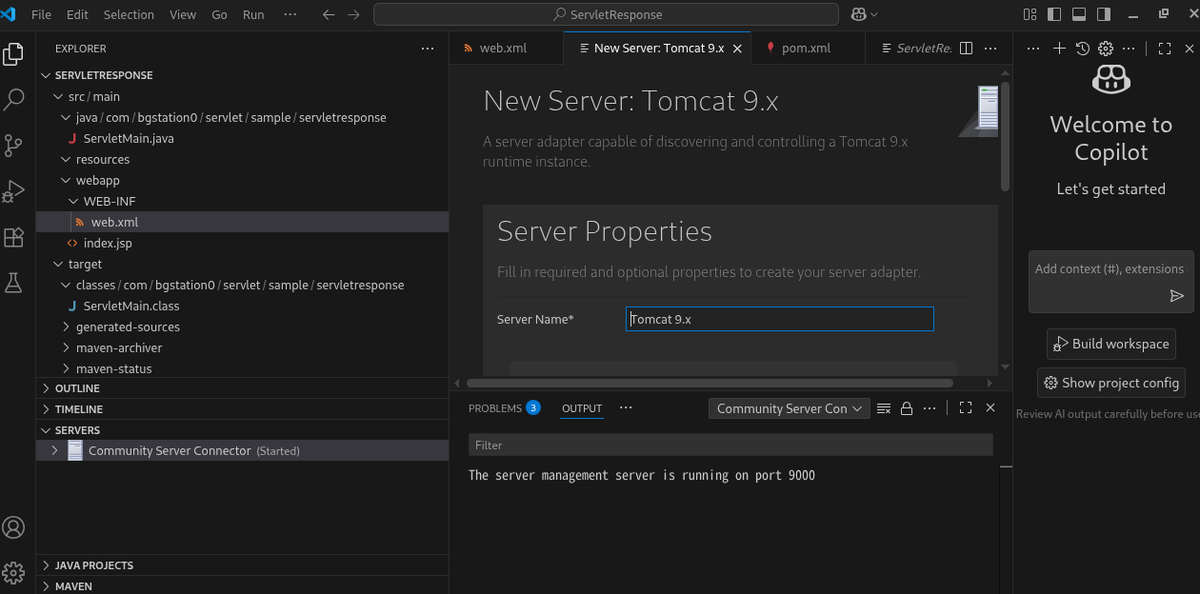Maximize the bottom panel size

tap(965, 408)
